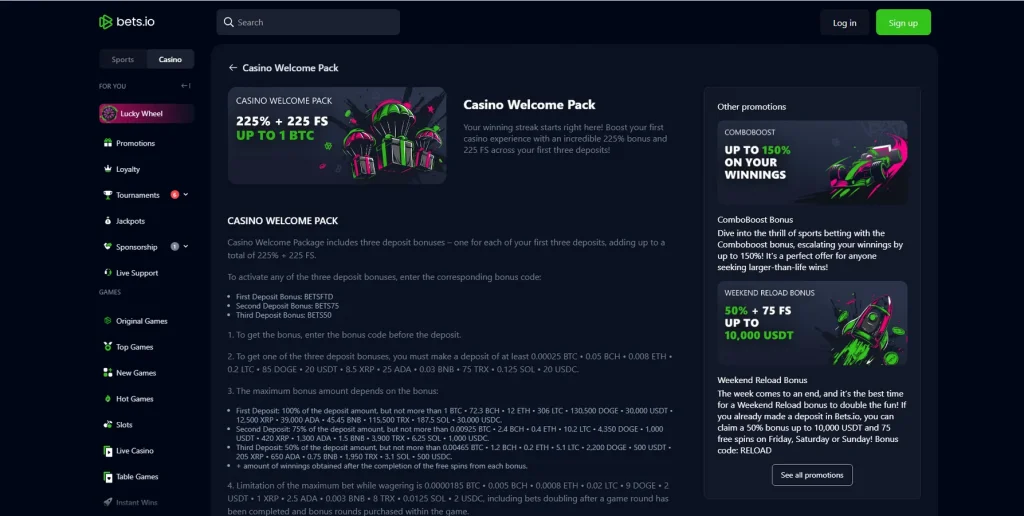Screen dimensions: 1024x516
Task: Open the Weekend Reload Bonus banner
Action: click(812, 323)
